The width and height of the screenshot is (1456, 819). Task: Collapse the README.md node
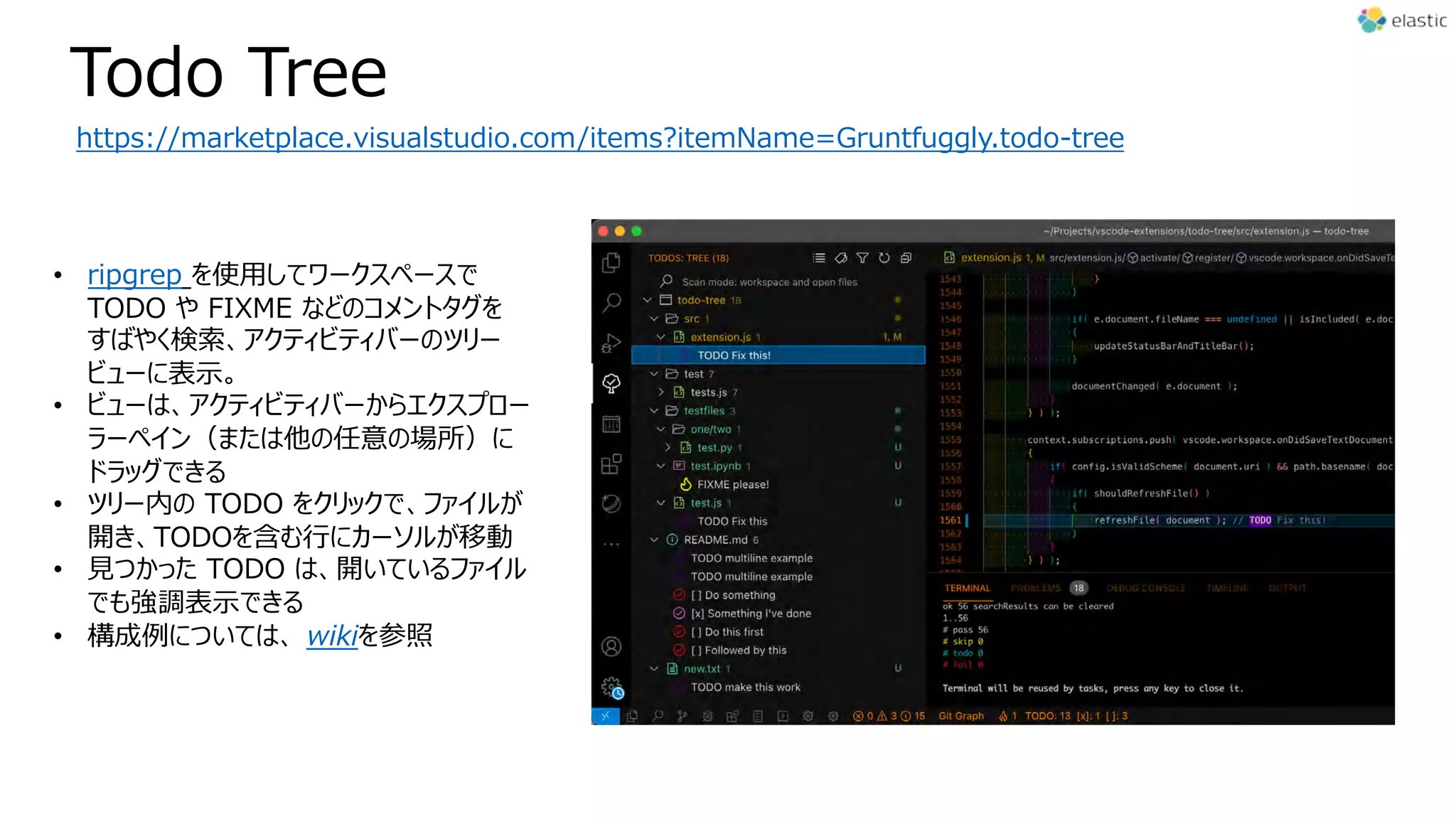pyautogui.click(x=654, y=540)
